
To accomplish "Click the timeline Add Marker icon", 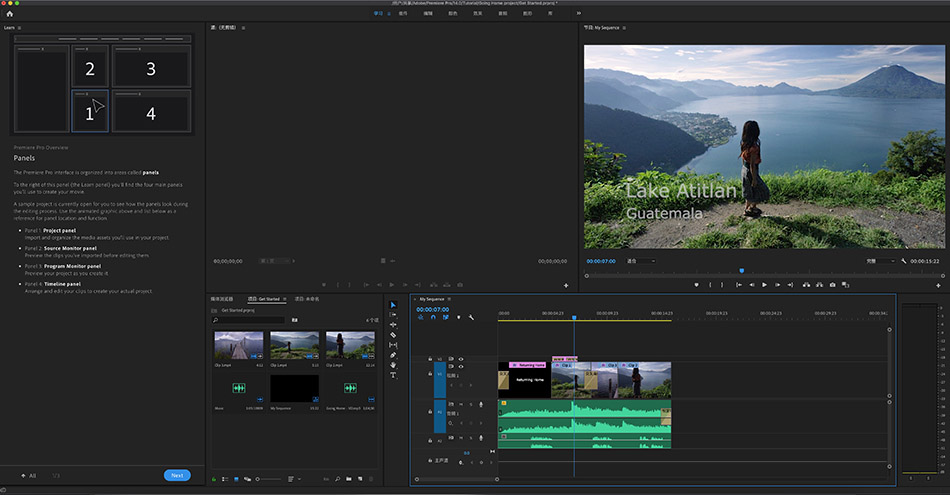I will tap(458, 317).
